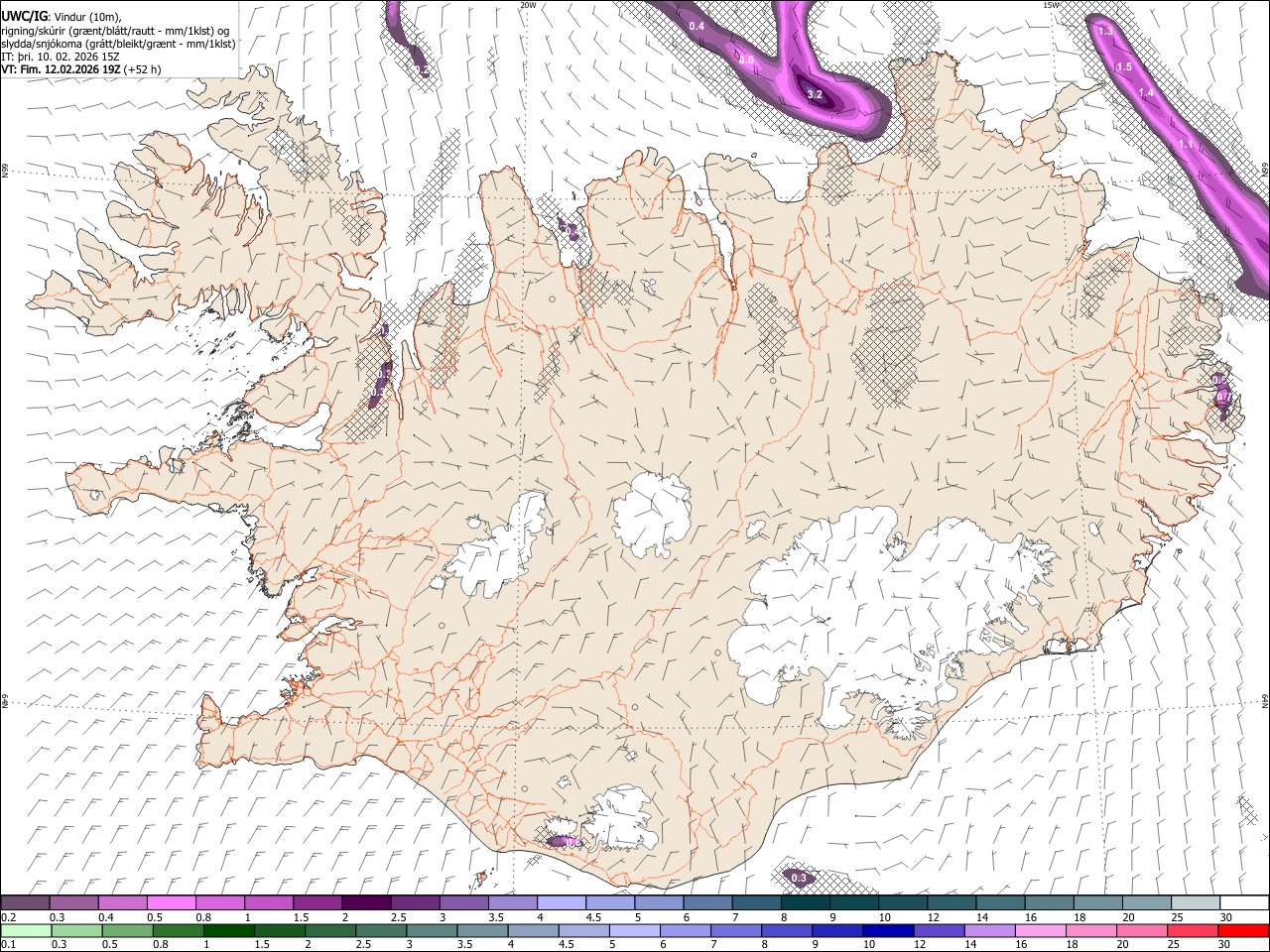Click the '15W' longitude label

(x=1054, y=5)
